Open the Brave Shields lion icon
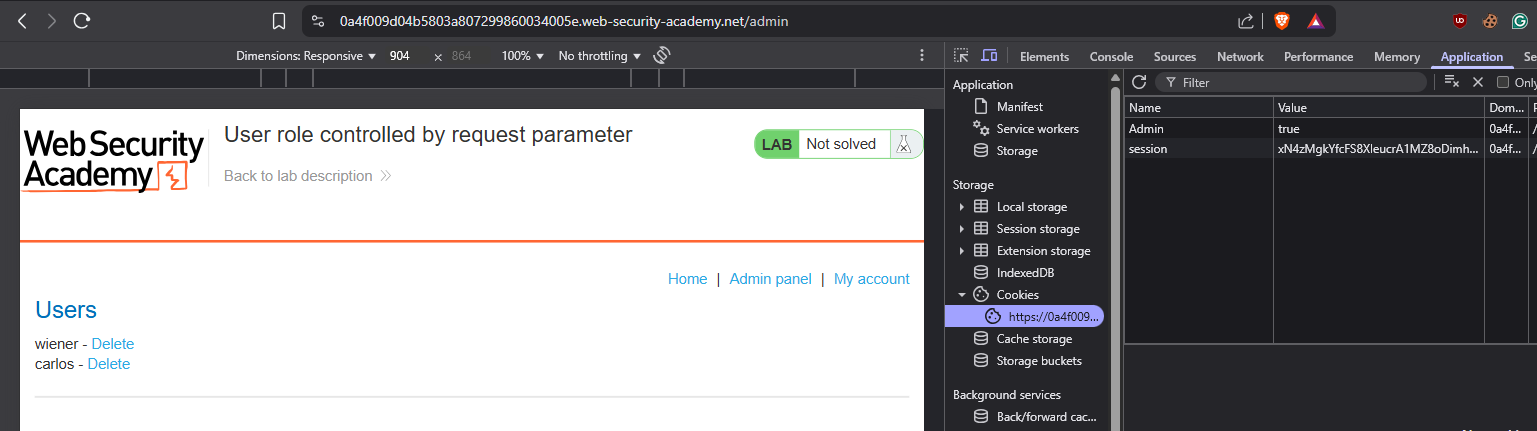 [x=1281, y=21]
